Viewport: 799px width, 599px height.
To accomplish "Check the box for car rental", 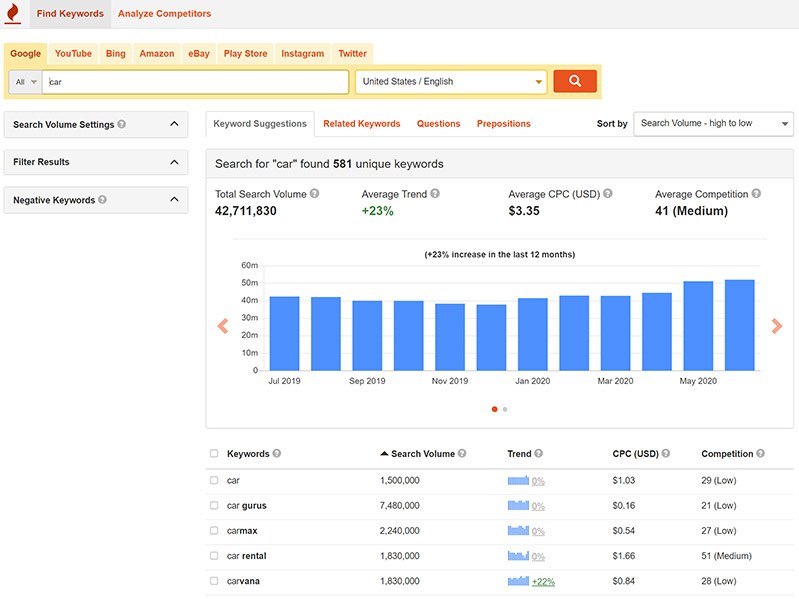I will coord(214,556).
